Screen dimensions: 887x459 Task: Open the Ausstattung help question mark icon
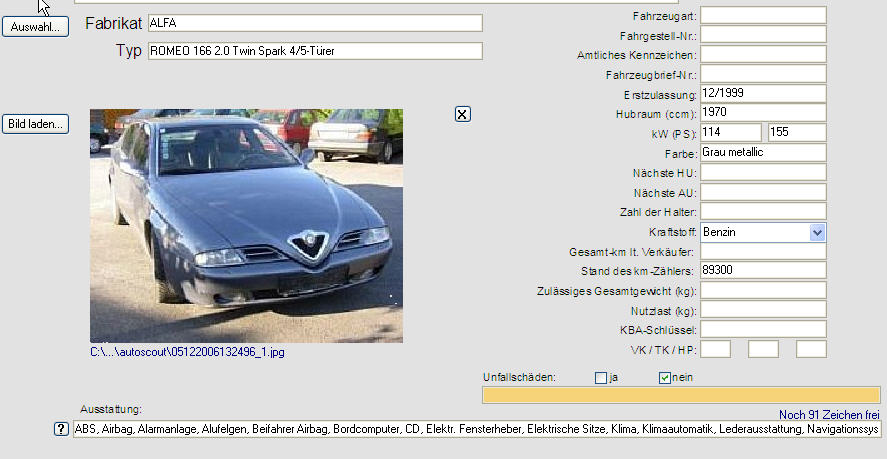61,429
